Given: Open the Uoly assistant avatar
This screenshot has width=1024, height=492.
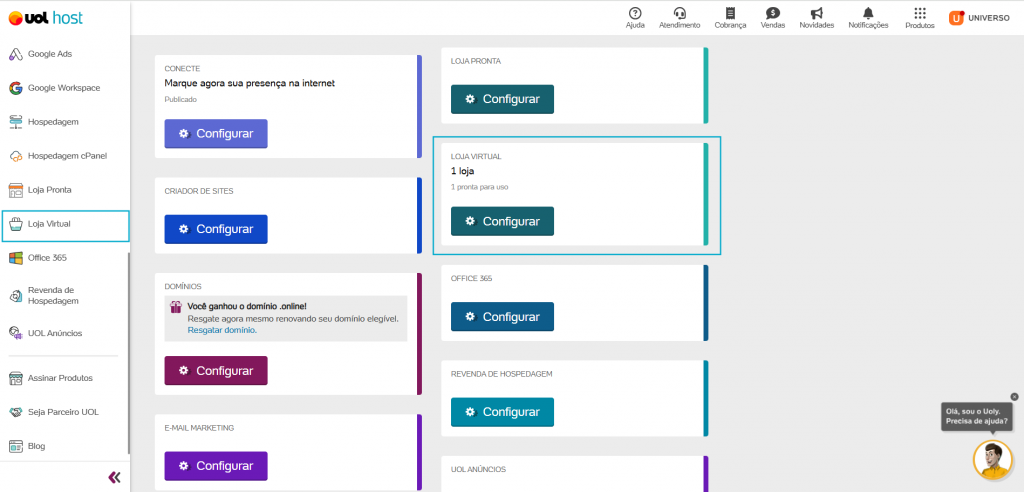Looking at the screenshot, I should [993, 460].
